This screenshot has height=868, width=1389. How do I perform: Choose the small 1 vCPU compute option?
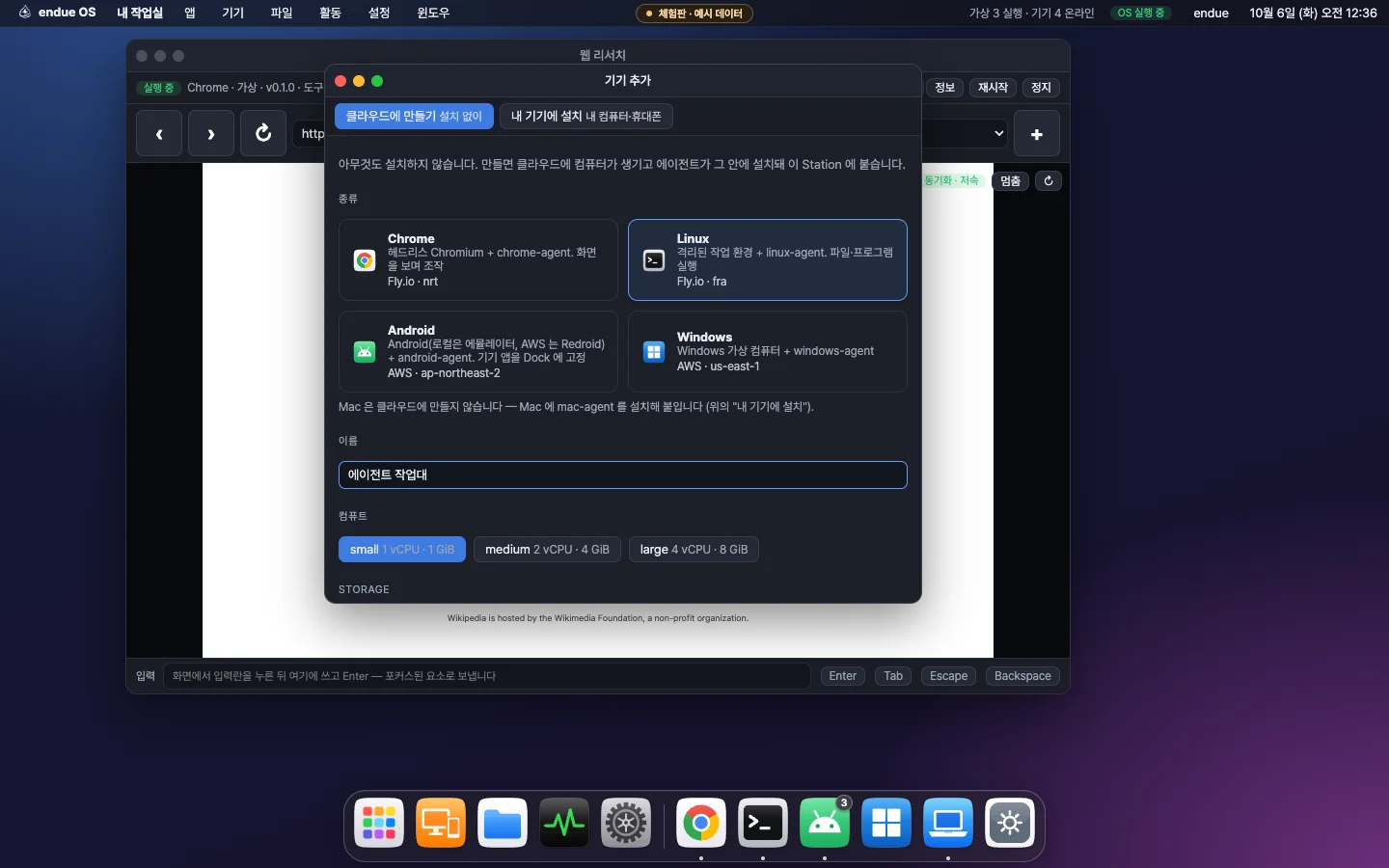tap(402, 550)
